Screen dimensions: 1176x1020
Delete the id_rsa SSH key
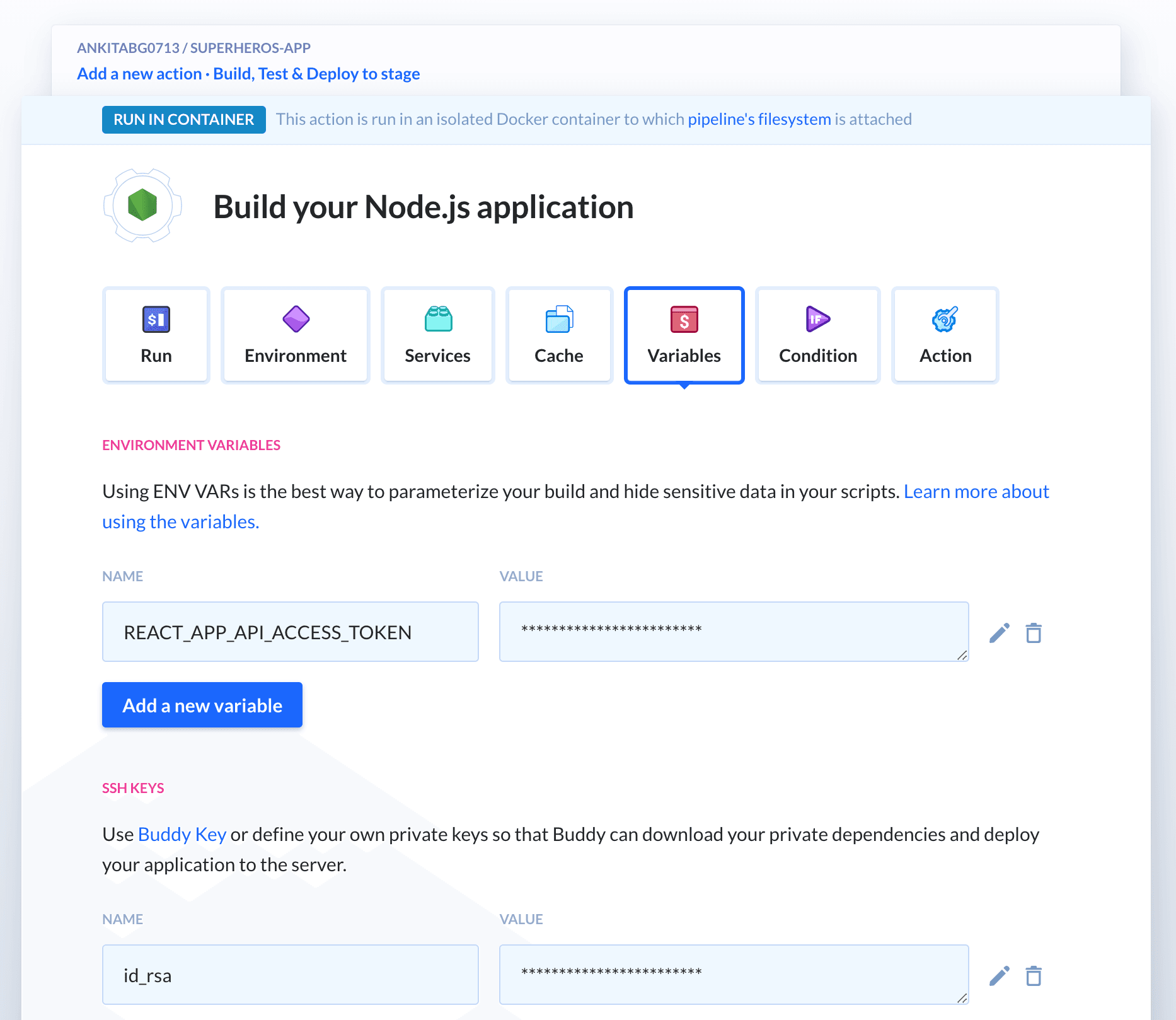(1034, 975)
